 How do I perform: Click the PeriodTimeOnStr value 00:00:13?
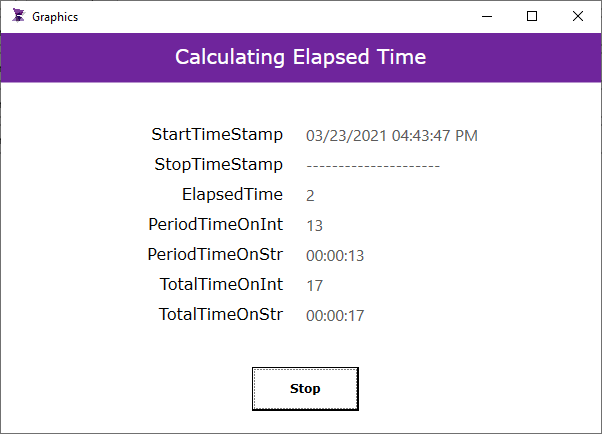(x=335, y=256)
